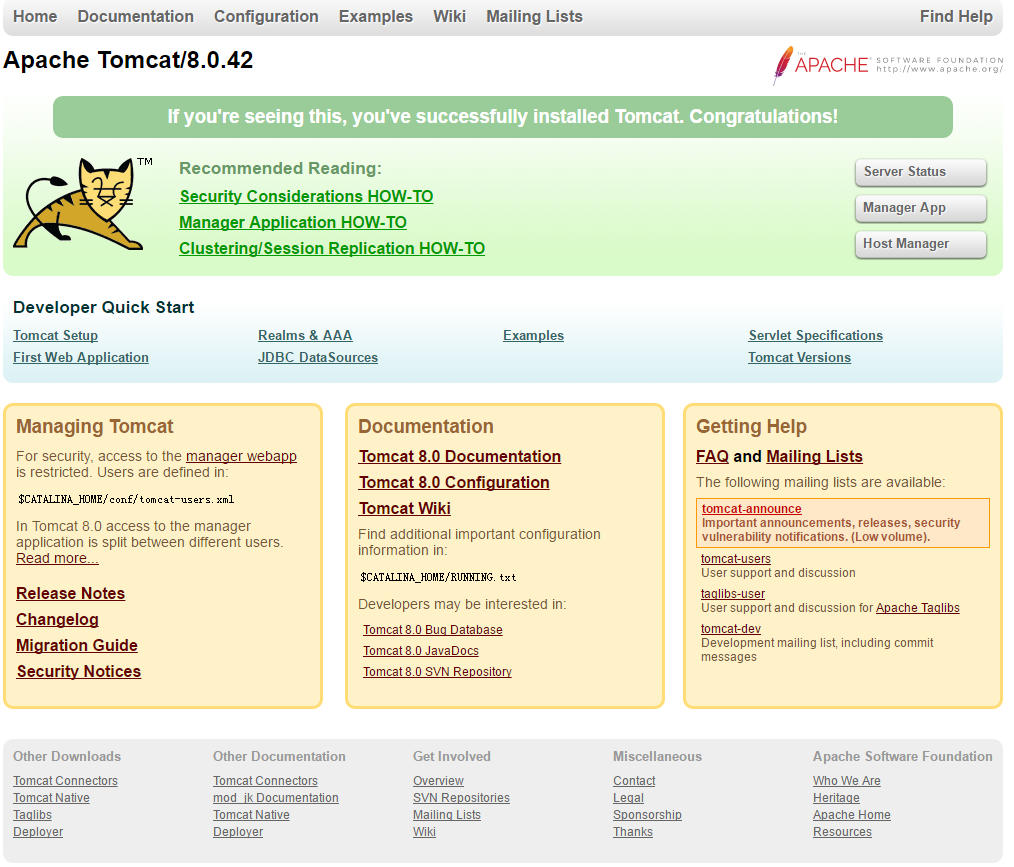Open Legal footer link
Viewport: 1014px width, 867px height.
pos(628,798)
